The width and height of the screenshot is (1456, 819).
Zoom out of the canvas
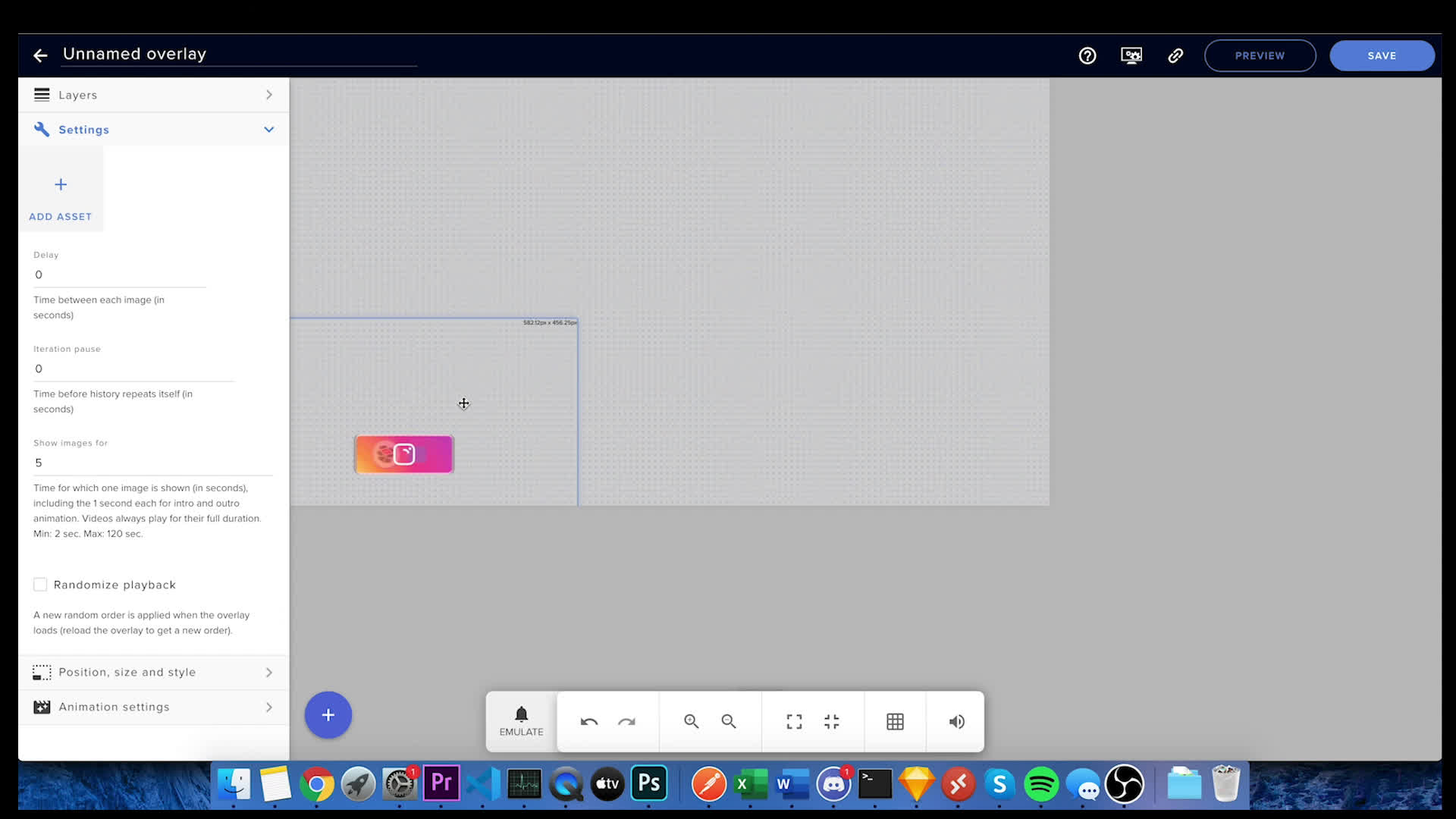[728, 721]
